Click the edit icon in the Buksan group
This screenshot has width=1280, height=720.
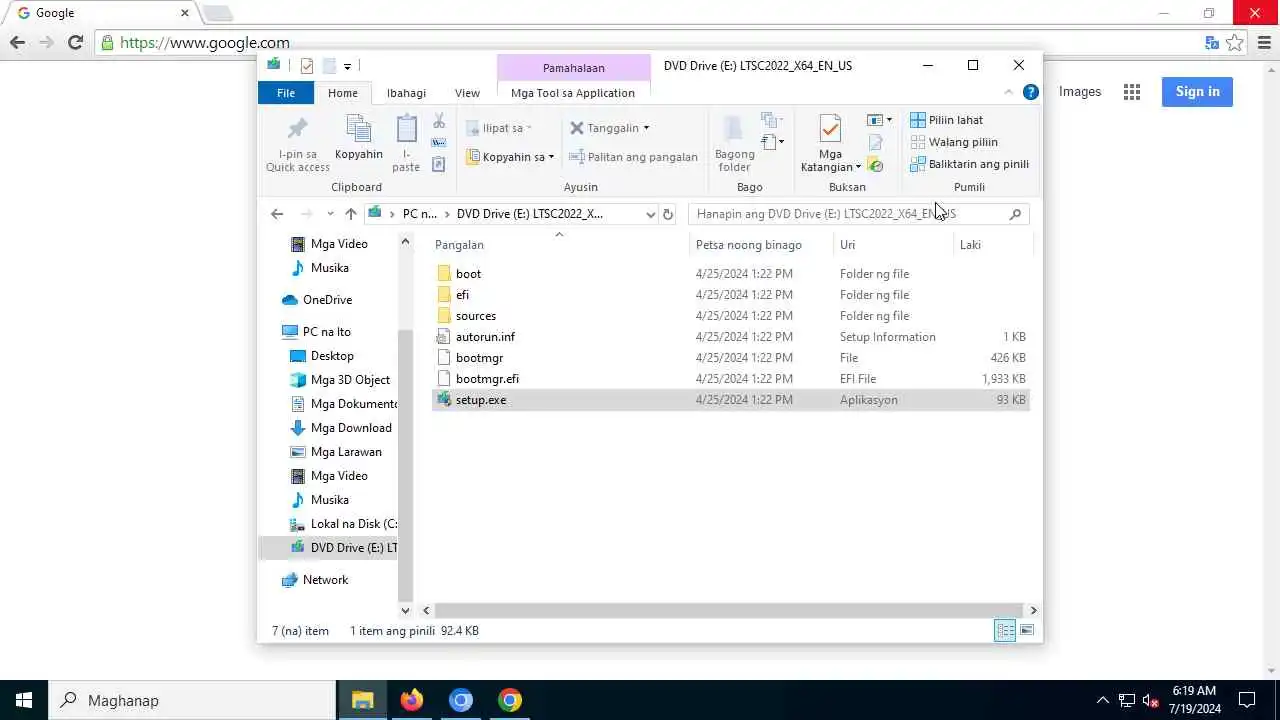point(876,143)
